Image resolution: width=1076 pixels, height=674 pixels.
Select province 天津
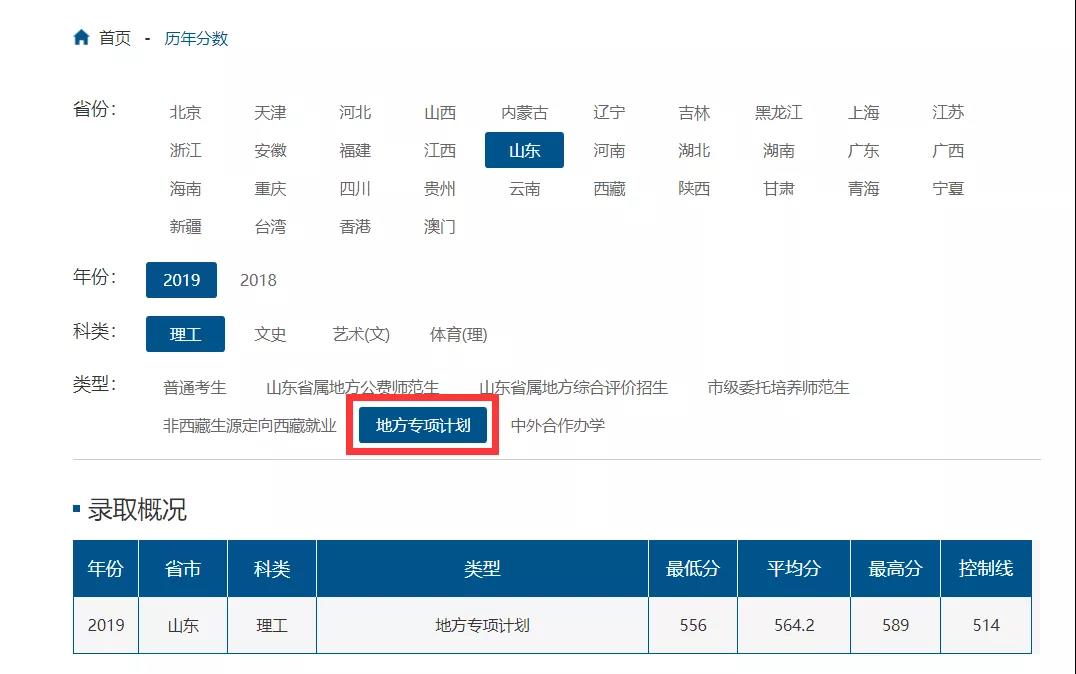tap(270, 113)
